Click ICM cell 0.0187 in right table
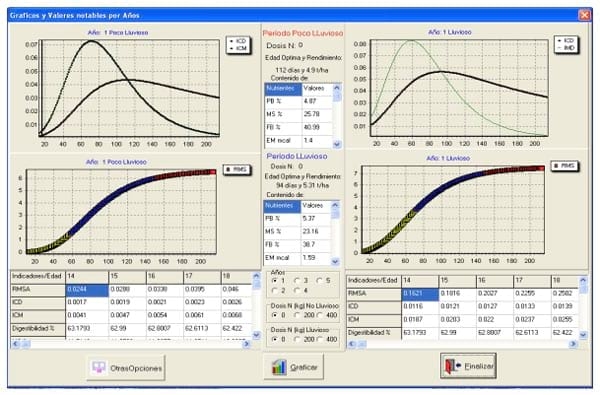The image size is (600, 395). pyautogui.click(x=420, y=320)
